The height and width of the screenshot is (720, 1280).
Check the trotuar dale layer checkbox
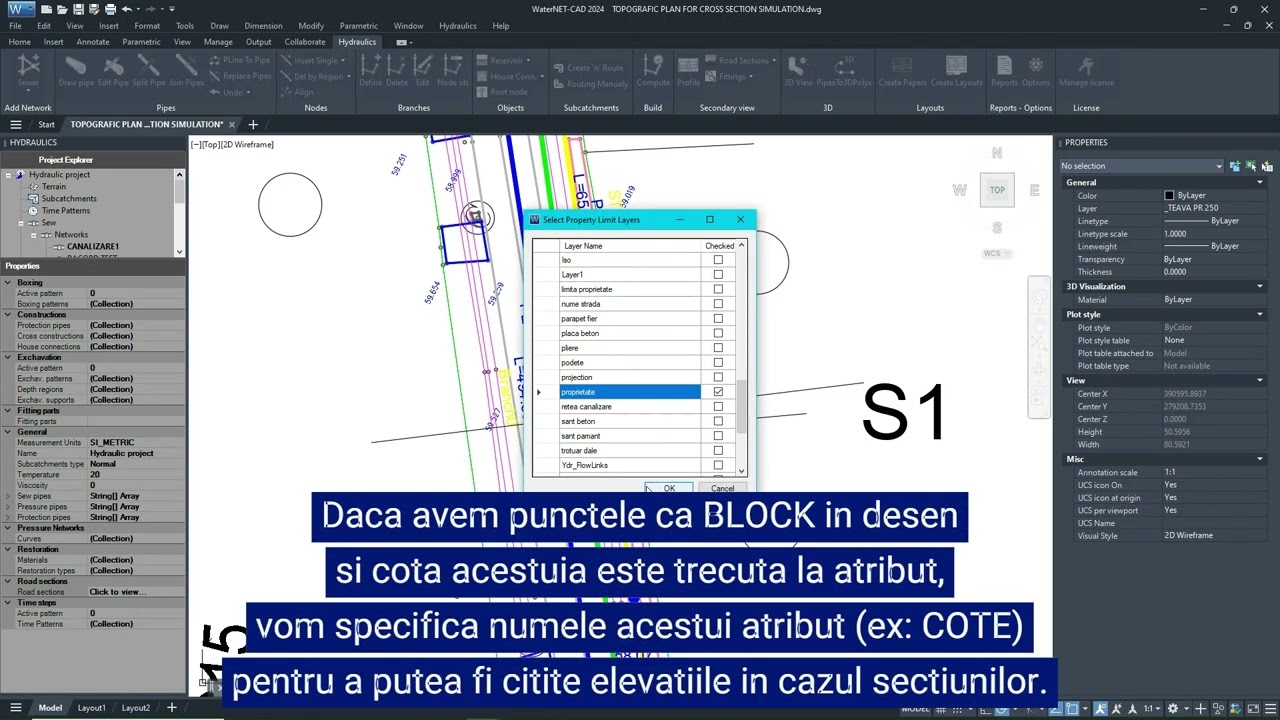(x=718, y=451)
